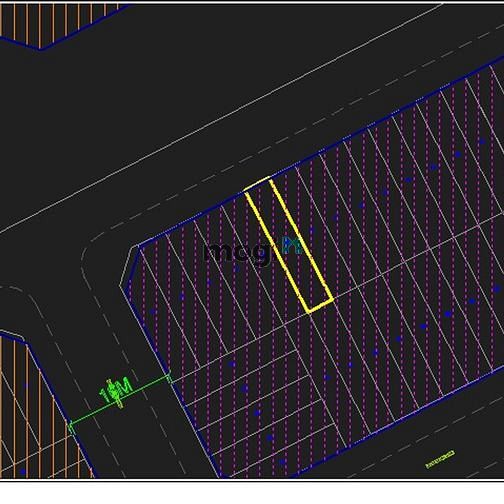Image resolution: width=504 pixels, height=504 pixels.
Task: Select the green dimension line across the road
Action: [x=120, y=401]
